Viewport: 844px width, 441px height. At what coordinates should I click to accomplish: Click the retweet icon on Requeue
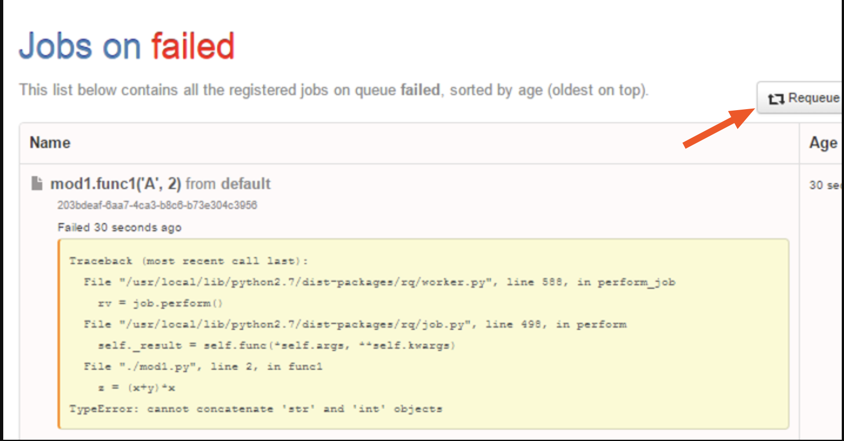tap(775, 99)
